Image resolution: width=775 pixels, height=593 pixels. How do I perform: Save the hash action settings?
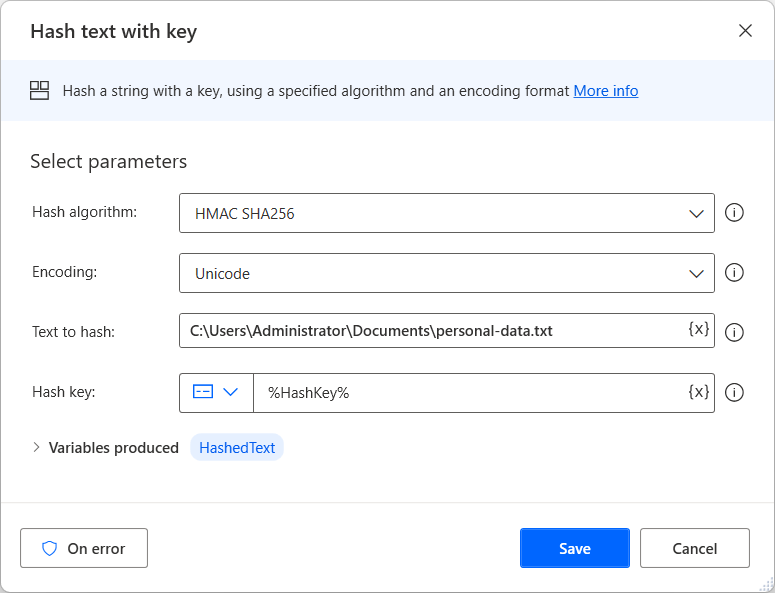click(x=574, y=548)
